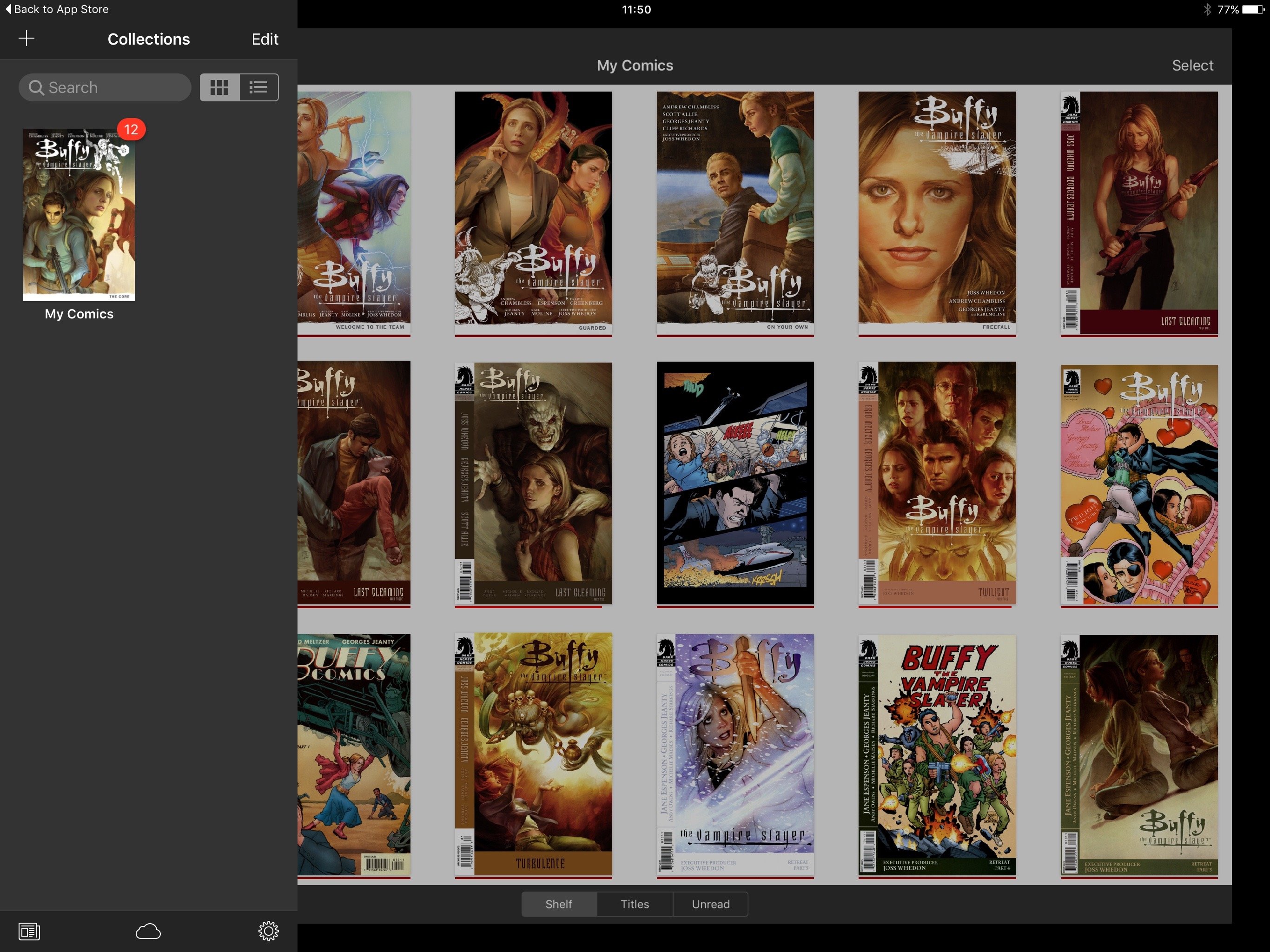Open the Retreat cover with meditating woman
The image size is (1270, 952).
[x=1139, y=756]
